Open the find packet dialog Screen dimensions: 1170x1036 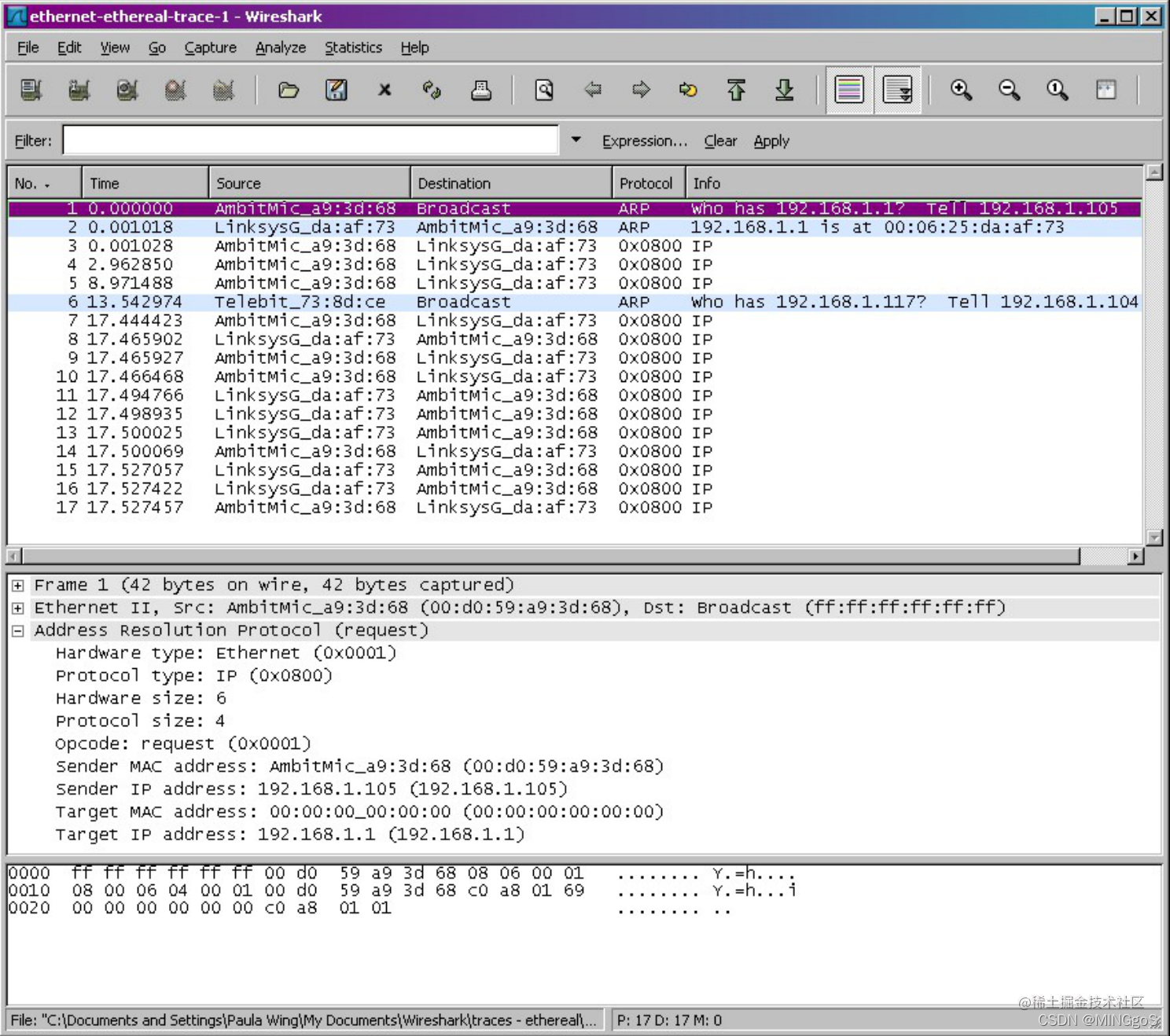[543, 90]
